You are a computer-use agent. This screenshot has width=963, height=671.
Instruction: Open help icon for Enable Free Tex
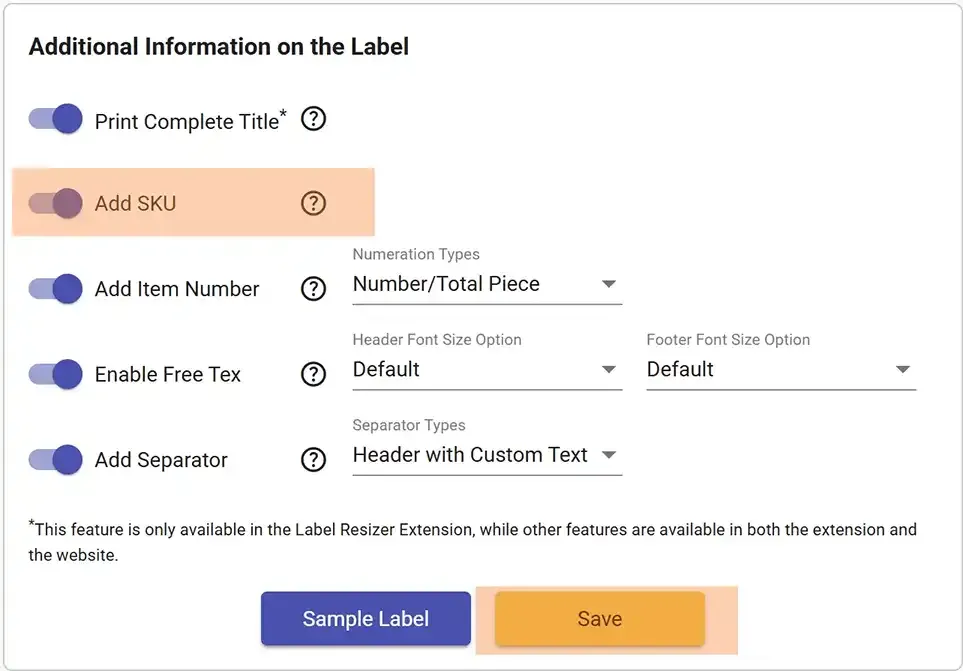click(313, 374)
